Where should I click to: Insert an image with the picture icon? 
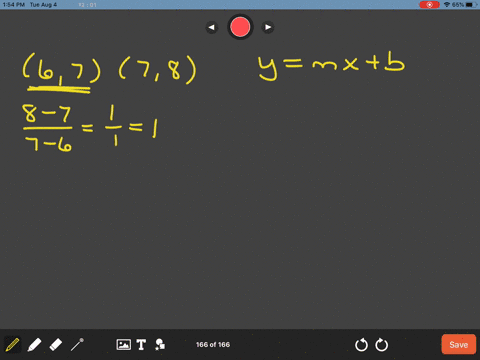click(x=124, y=344)
